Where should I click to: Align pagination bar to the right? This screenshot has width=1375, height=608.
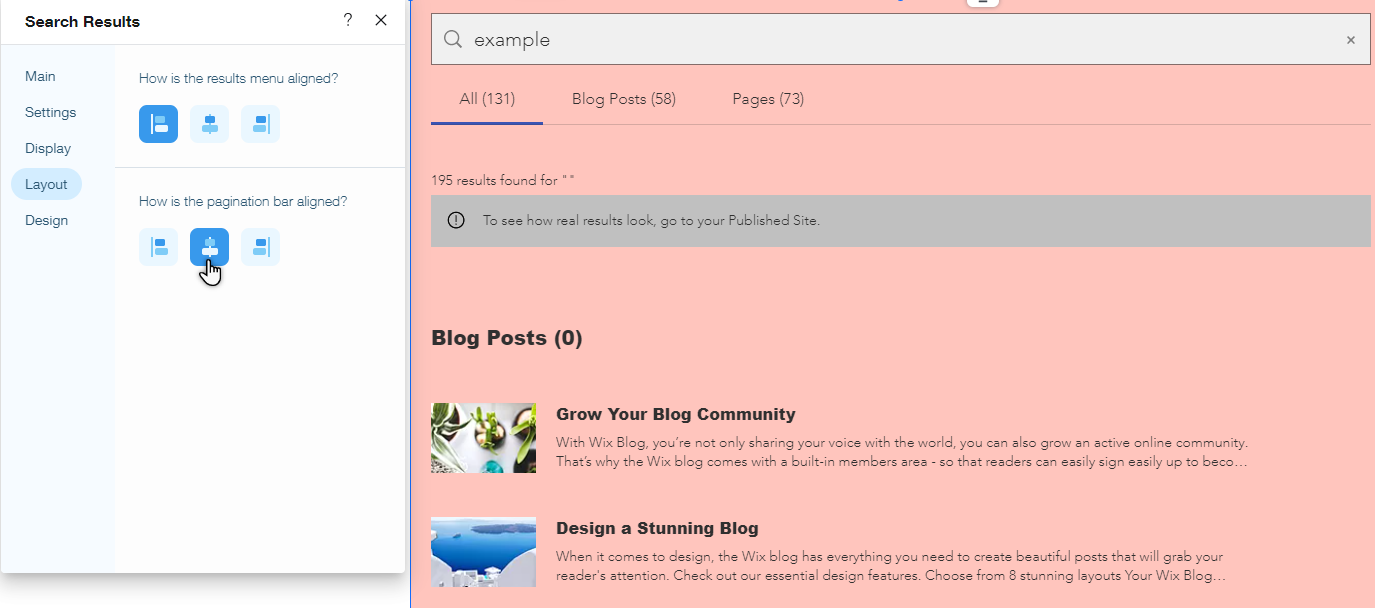(260, 247)
